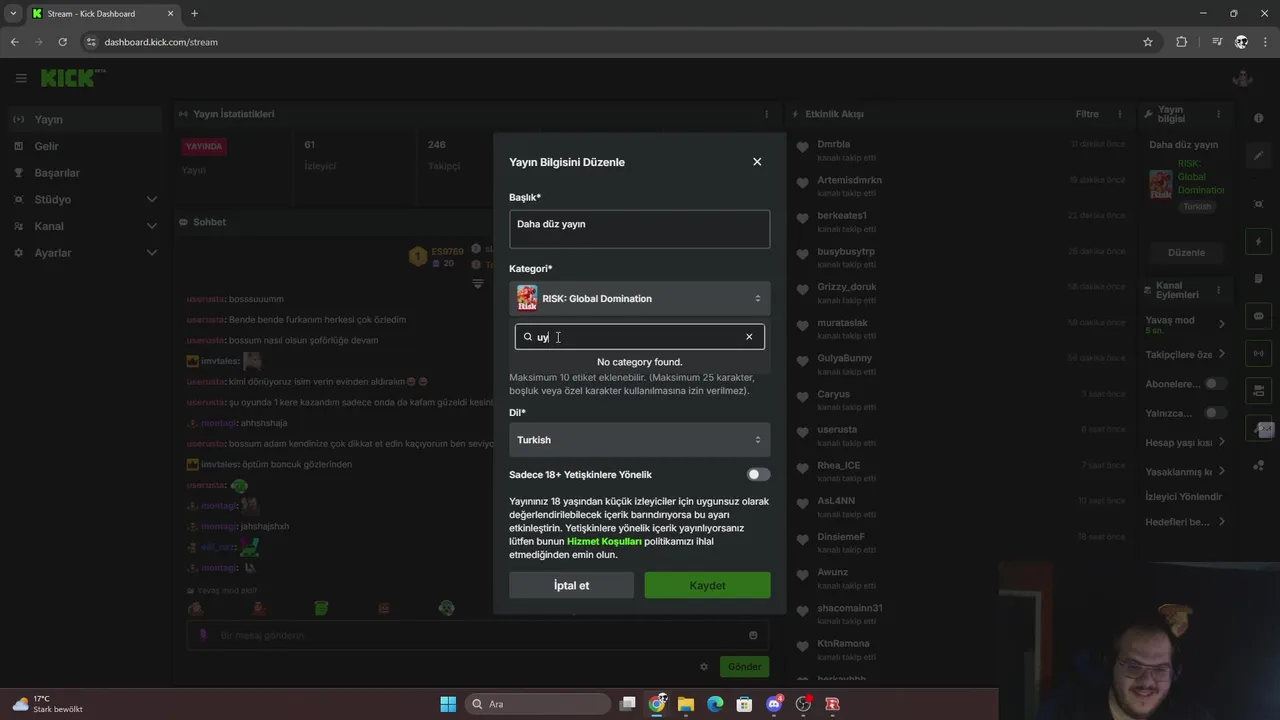
Task: Open the browser extensions puzzle icon
Action: click(1182, 42)
